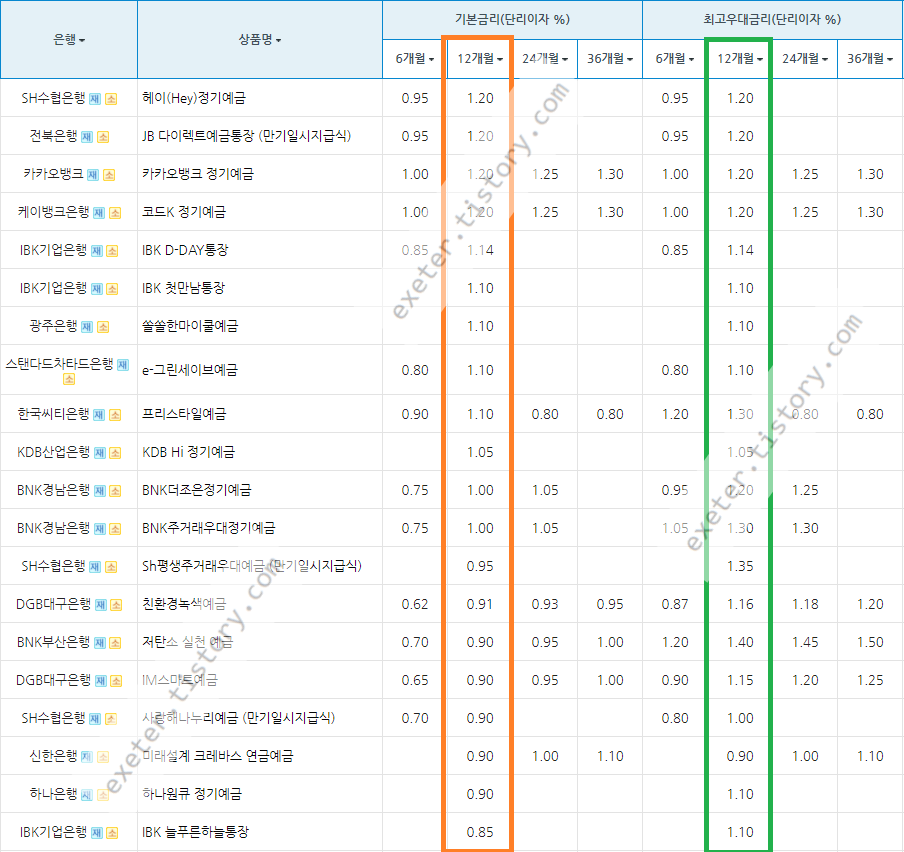Viewport: 904px width, 852px height.
Task: Click the 재 badge next to 신한은행
Action: pos(87,757)
